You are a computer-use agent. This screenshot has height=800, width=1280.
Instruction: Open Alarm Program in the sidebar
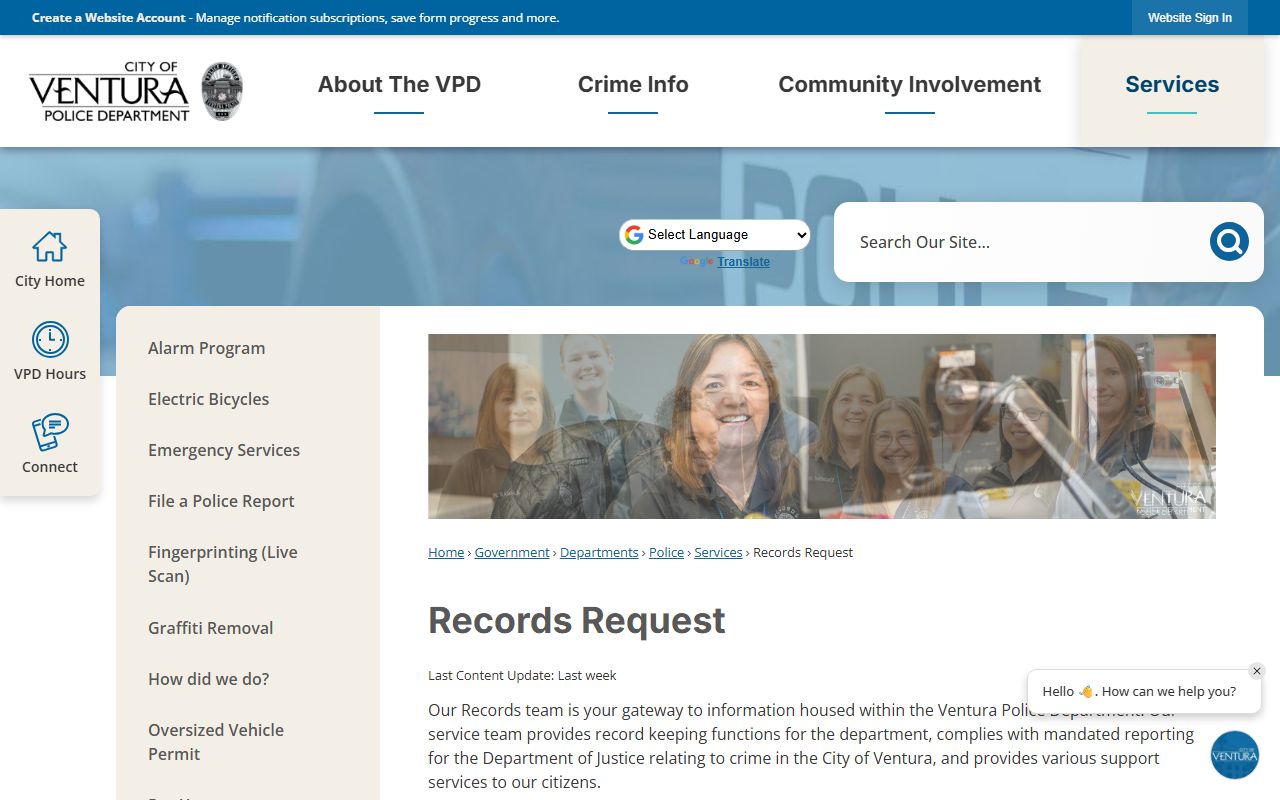click(x=207, y=348)
